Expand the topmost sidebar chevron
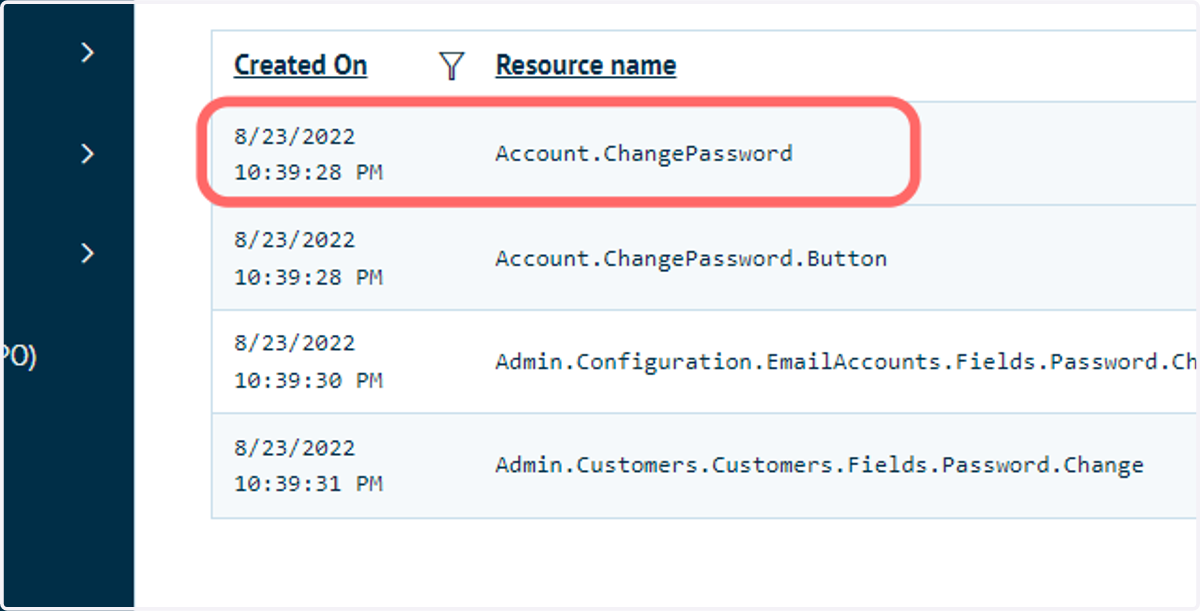Screen dimensions: 1200x611 [88, 53]
